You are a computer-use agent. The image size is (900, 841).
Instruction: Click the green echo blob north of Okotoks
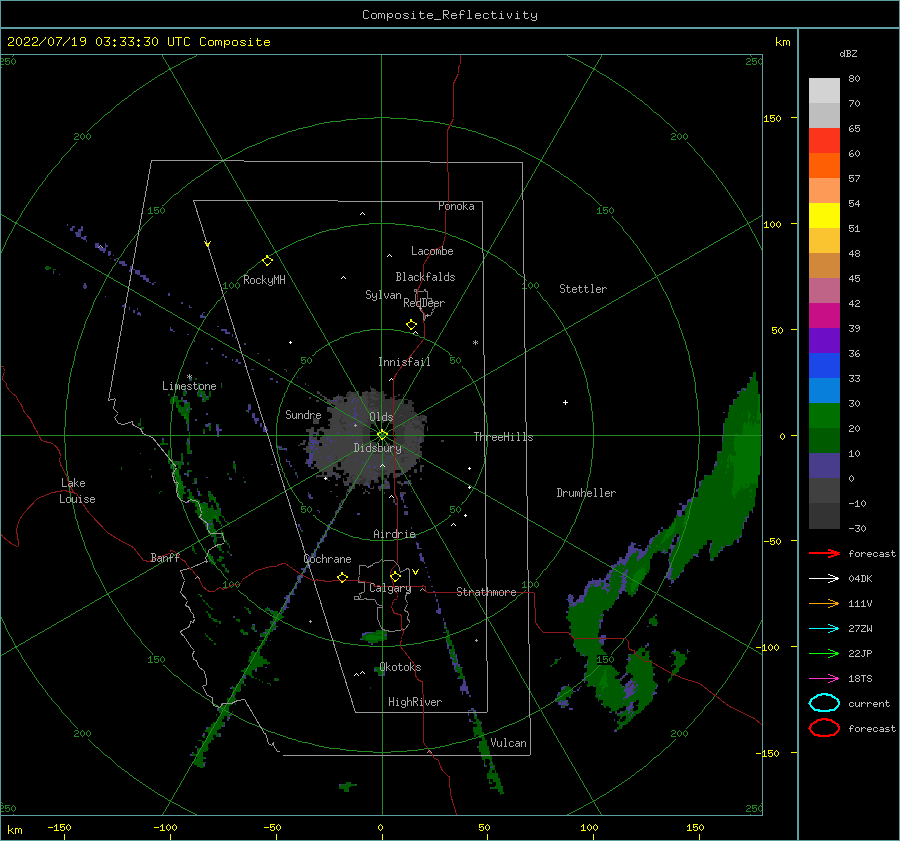tap(375, 636)
